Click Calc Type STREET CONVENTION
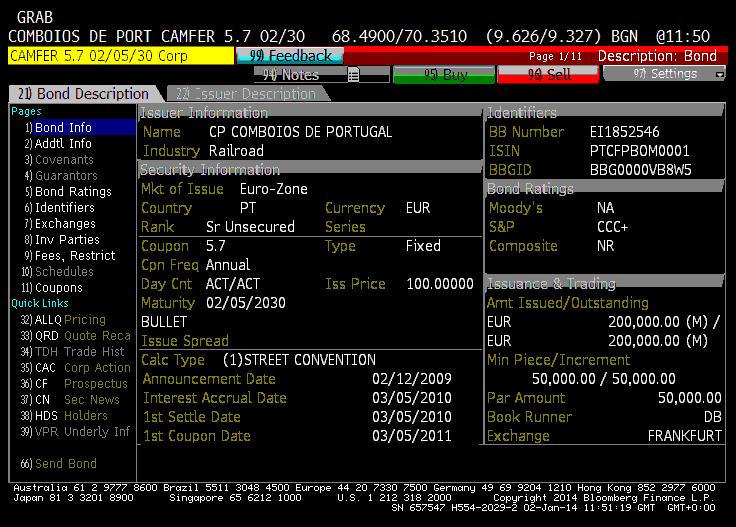This screenshot has height=527, width=736. 299,360
